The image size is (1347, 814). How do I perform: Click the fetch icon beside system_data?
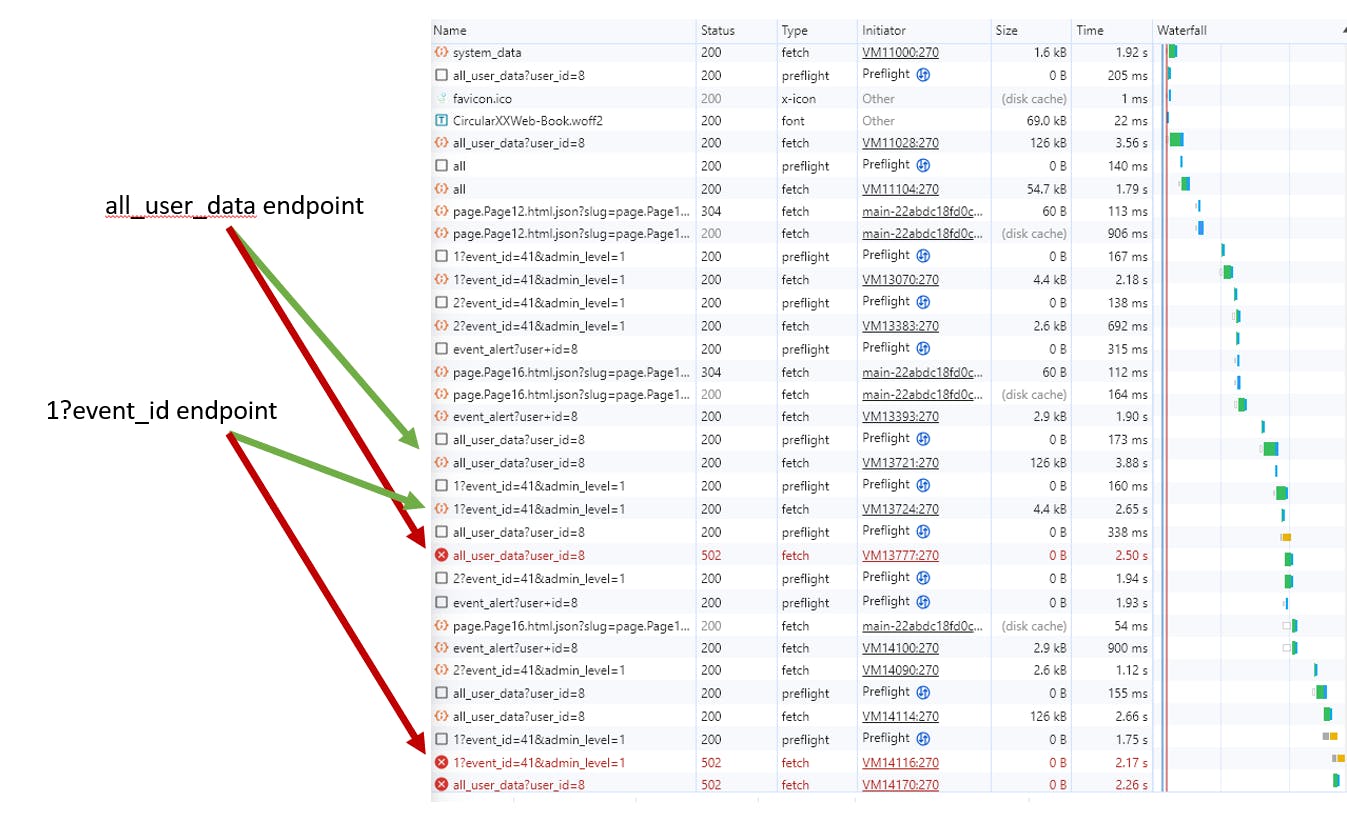(441, 52)
